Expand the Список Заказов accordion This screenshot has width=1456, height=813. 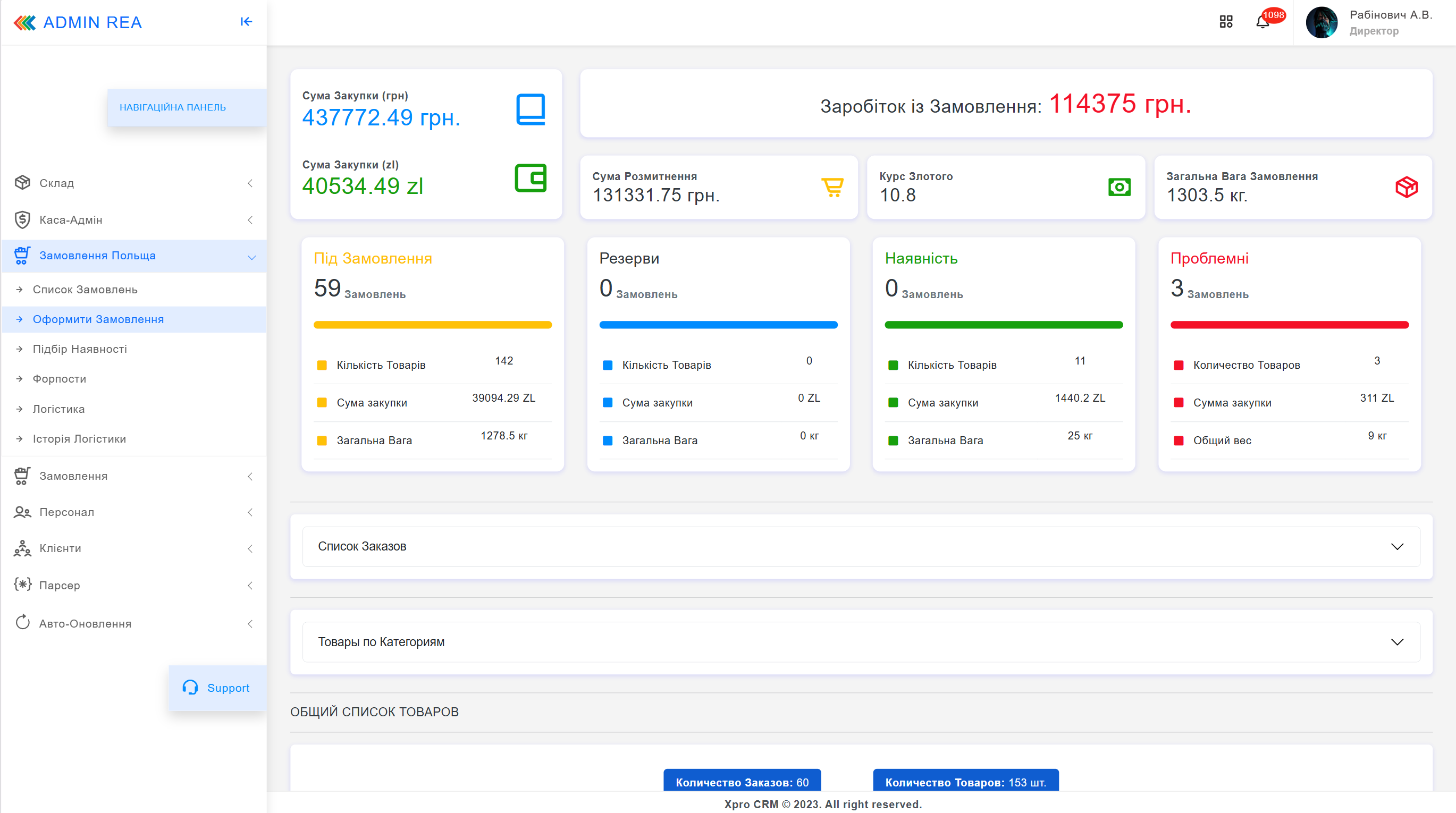pos(861,546)
